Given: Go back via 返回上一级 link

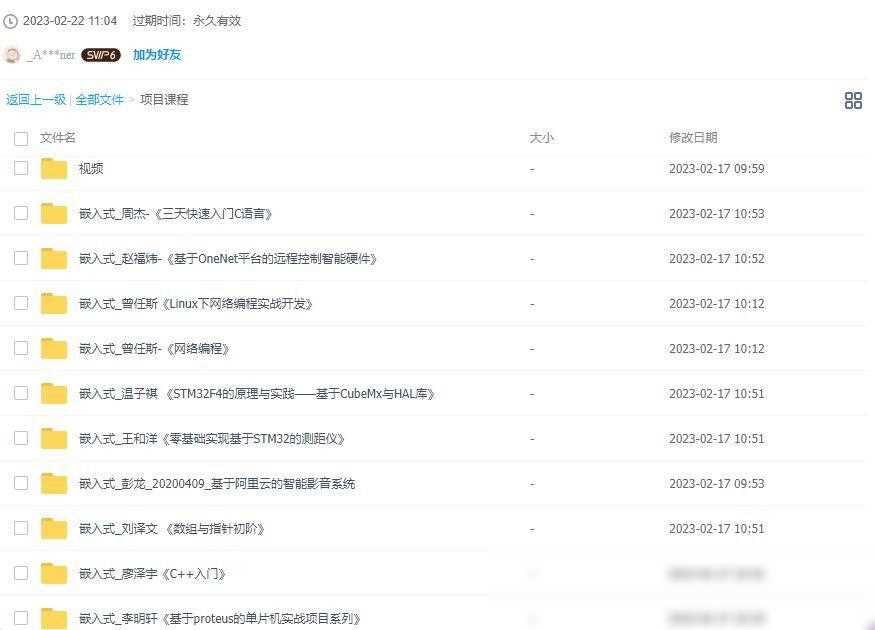Looking at the screenshot, I should 36,100.
